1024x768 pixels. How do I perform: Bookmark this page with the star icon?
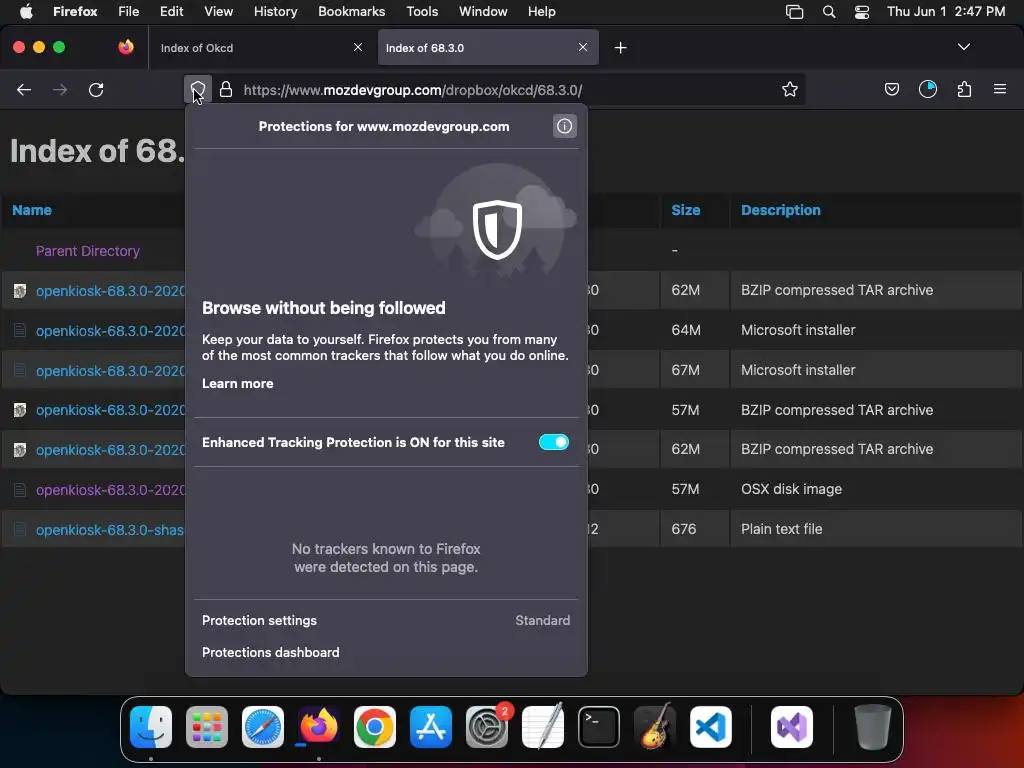tap(790, 89)
